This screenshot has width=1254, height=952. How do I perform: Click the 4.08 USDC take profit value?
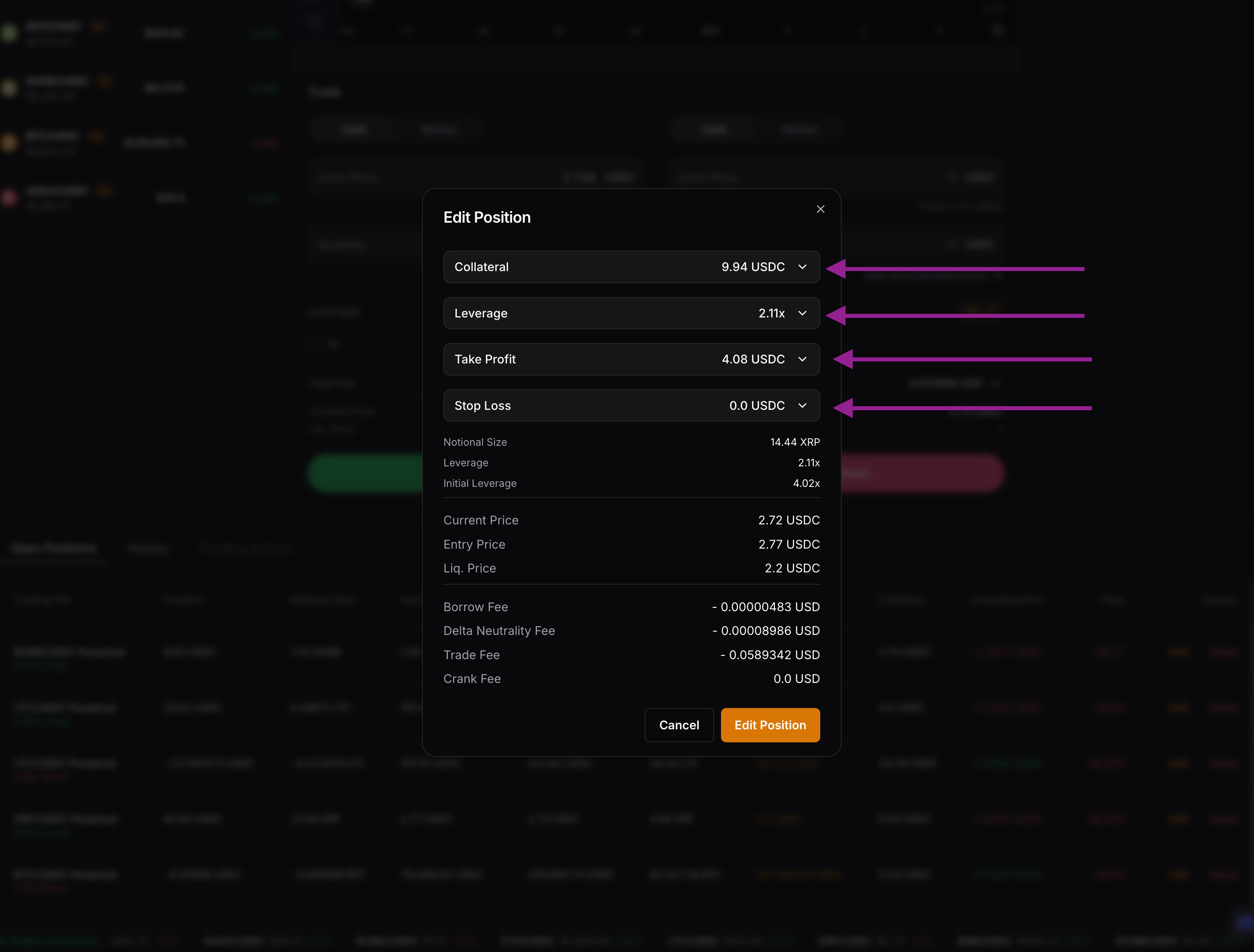[x=752, y=359]
